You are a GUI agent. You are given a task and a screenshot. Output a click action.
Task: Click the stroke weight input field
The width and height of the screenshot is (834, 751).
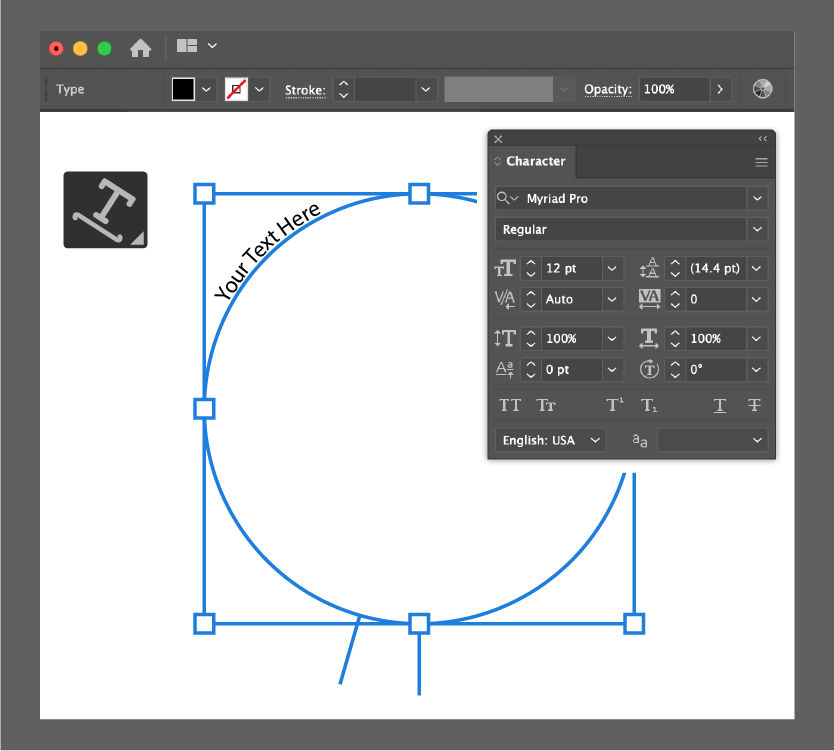385,89
